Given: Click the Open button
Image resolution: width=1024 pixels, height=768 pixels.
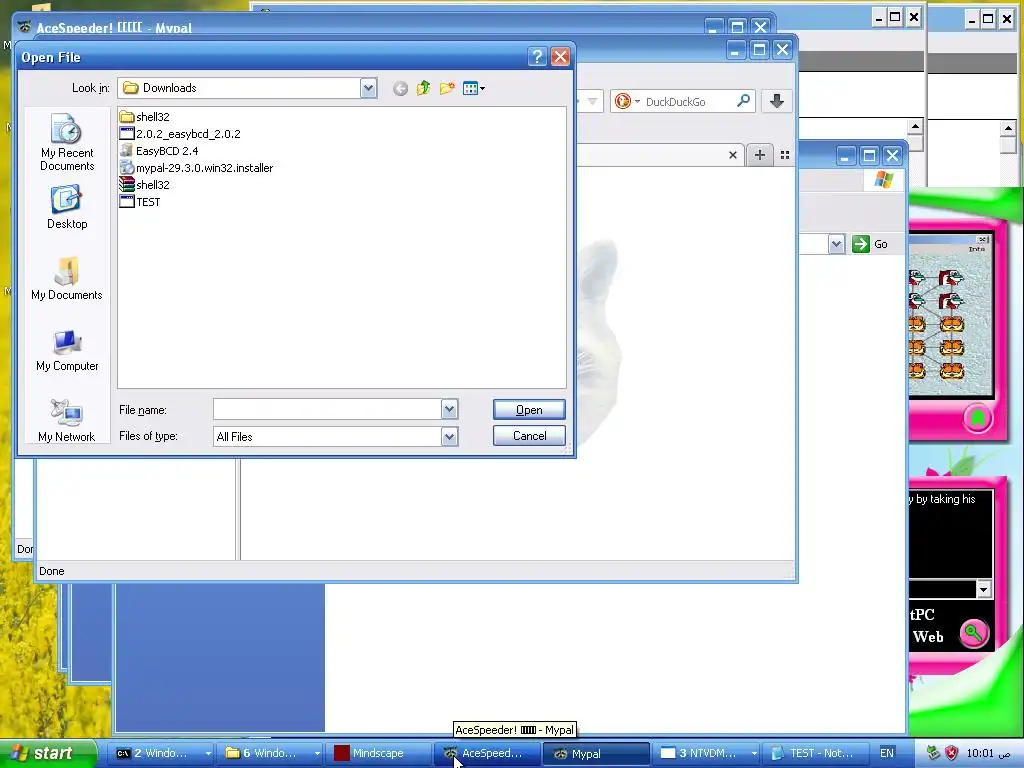Looking at the screenshot, I should pyautogui.click(x=529, y=409).
